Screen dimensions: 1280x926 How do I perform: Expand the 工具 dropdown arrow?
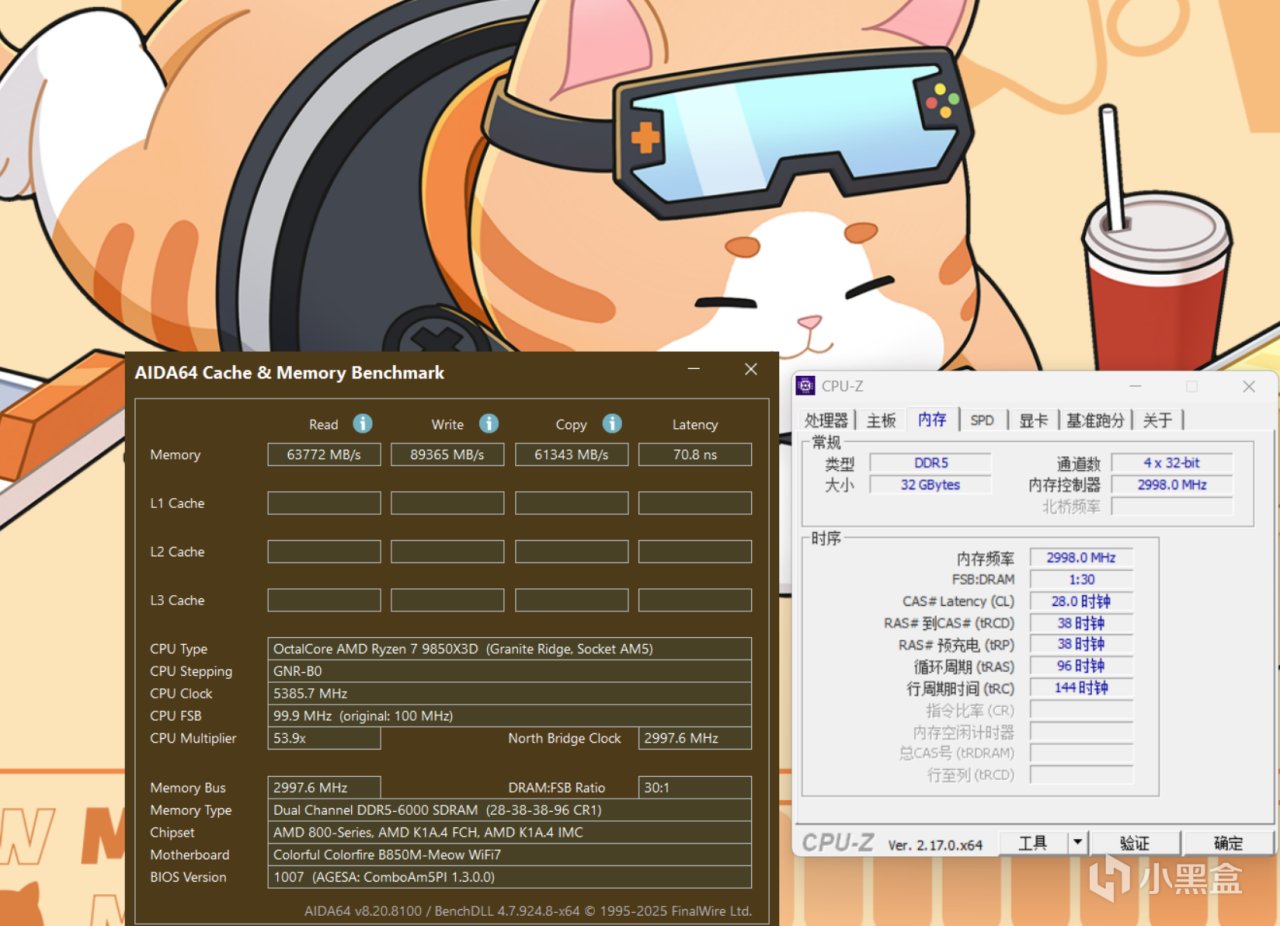pos(1077,843)
